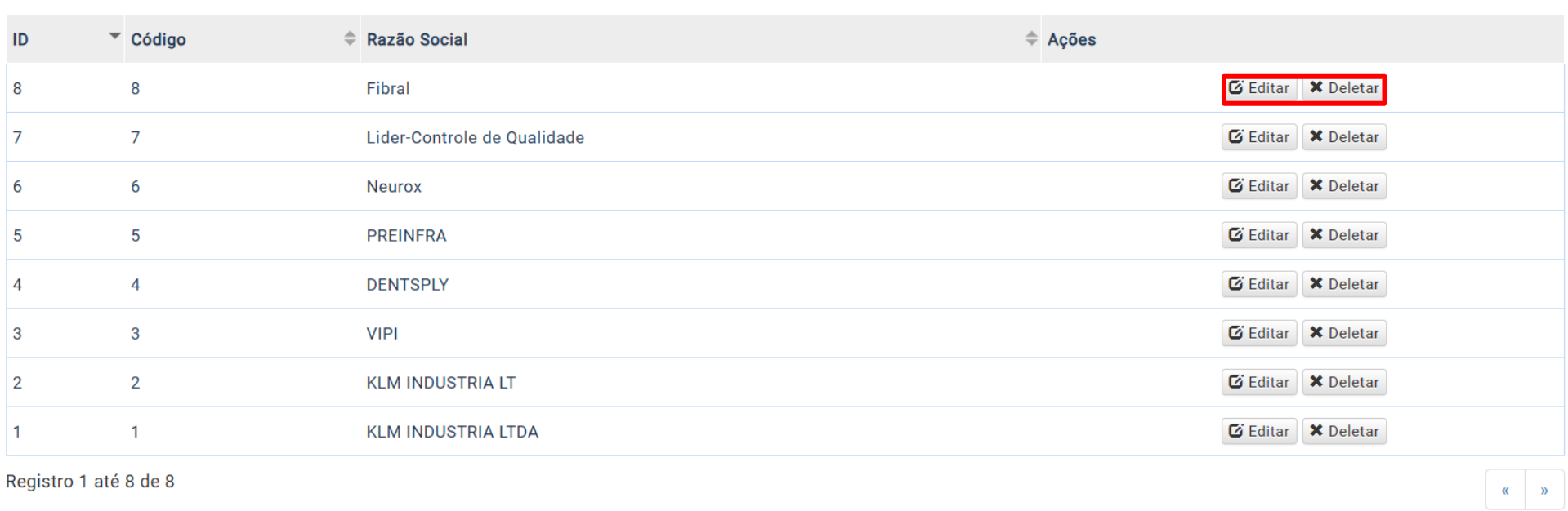
Task: Click the edit icon for VIPI
Action: [1236, 333]
